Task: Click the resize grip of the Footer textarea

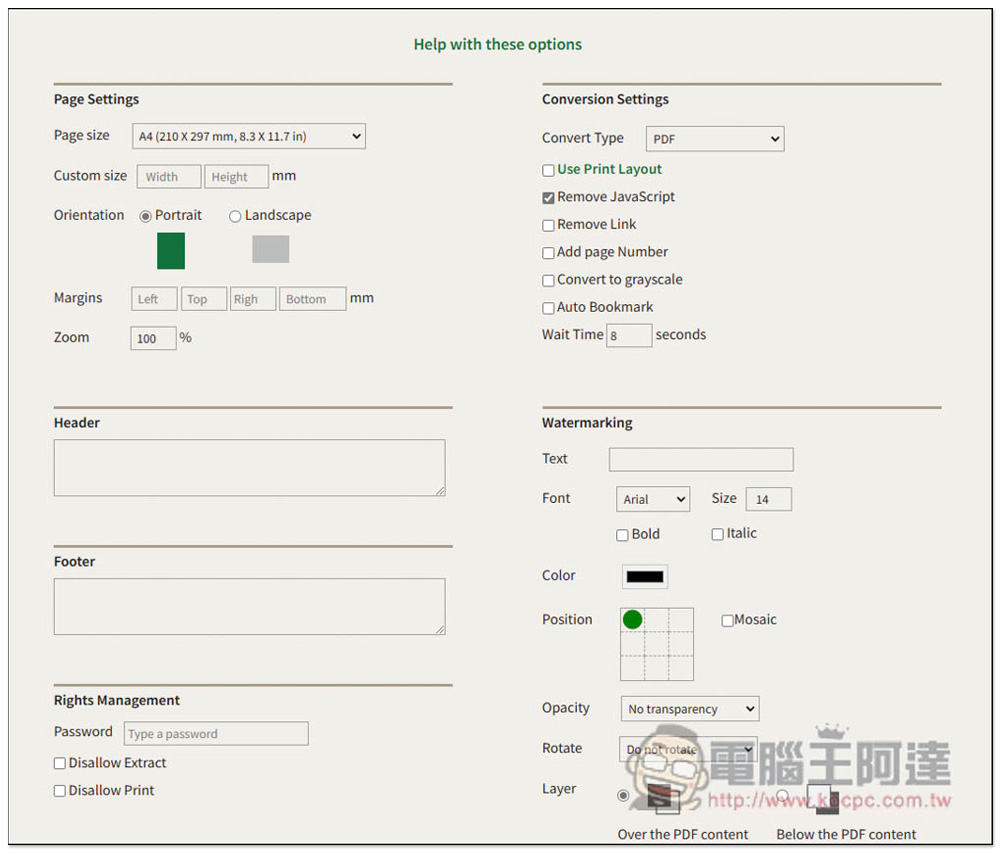Action: [x=441, y=630]
